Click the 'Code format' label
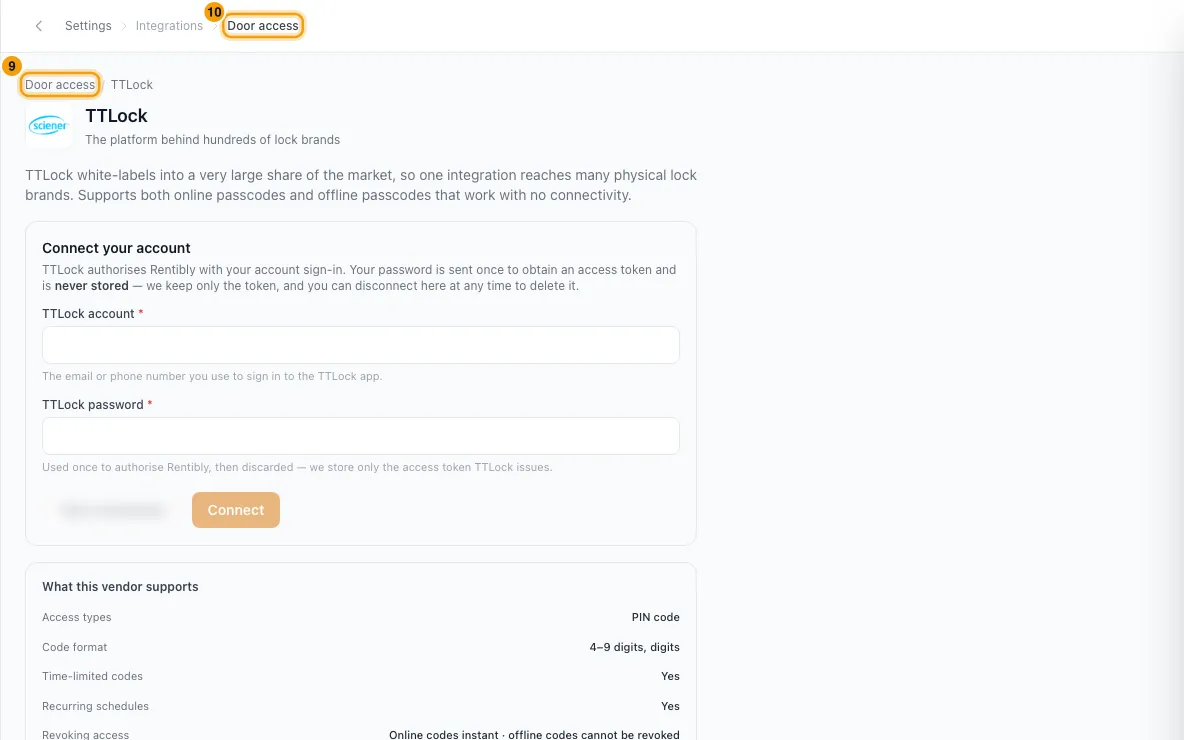 coord(75,647)
